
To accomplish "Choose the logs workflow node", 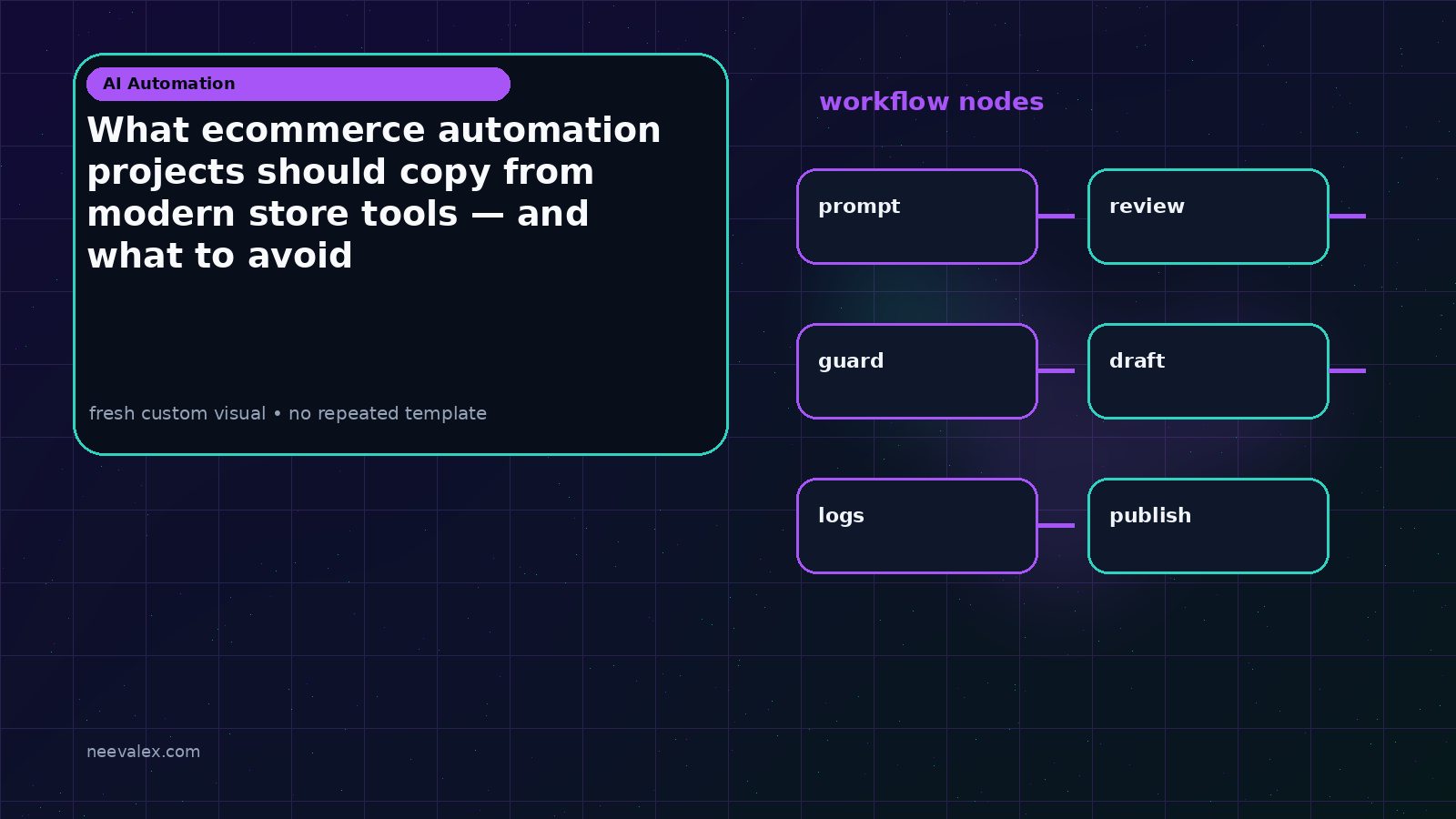I will (x=917, y=526).
